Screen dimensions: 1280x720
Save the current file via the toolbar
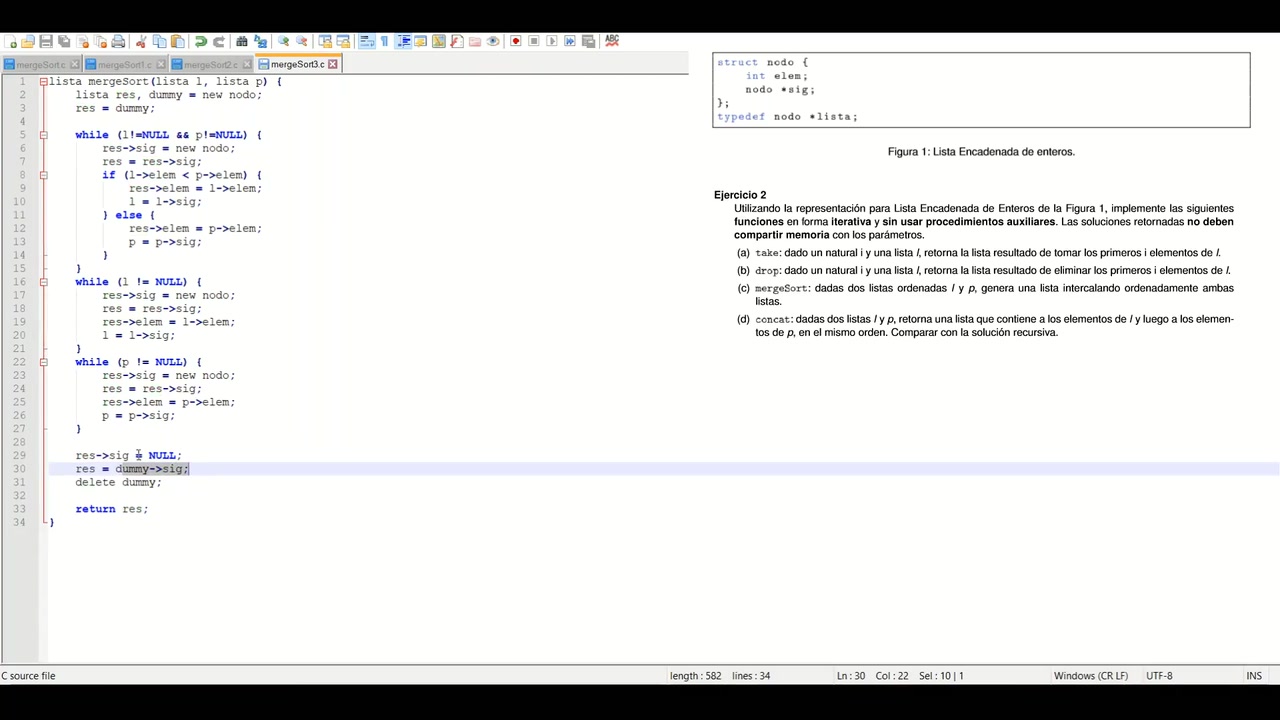tap(46, 41)
